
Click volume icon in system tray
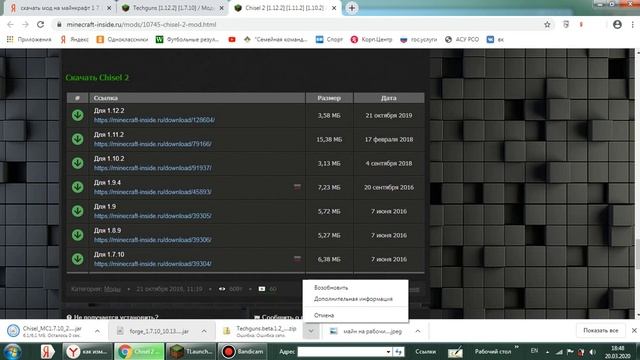(x=593, y=351)
